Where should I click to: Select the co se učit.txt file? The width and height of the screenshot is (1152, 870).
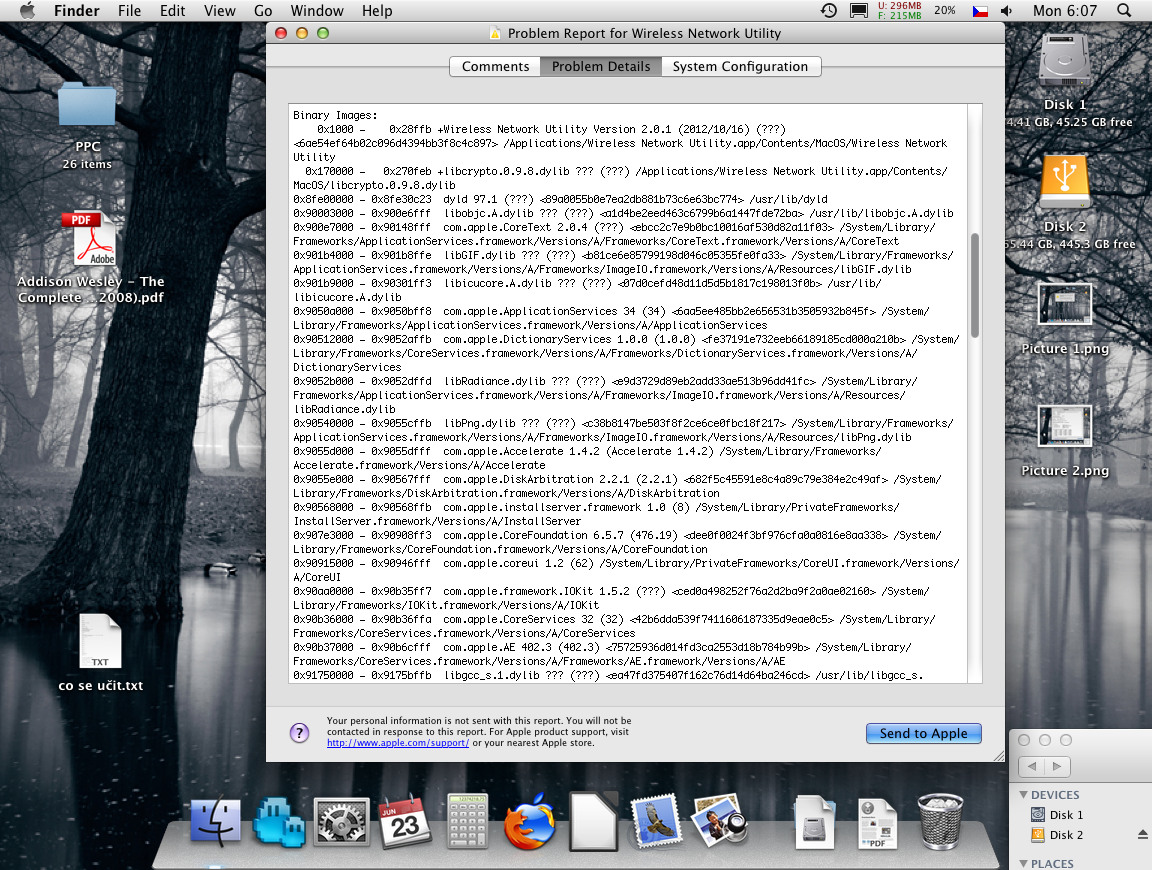(x=101, y=641)
